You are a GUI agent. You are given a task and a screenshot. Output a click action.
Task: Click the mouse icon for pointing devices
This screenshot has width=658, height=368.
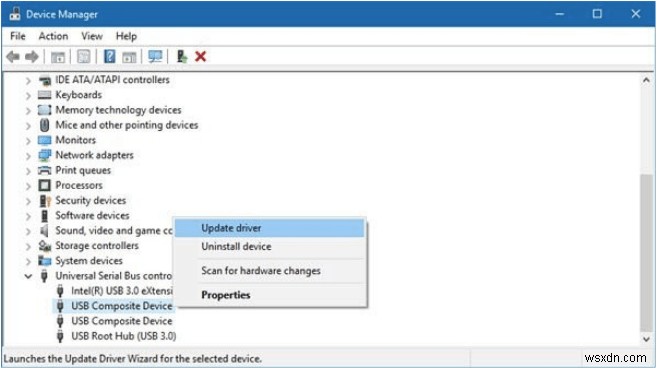click(44, 125)
